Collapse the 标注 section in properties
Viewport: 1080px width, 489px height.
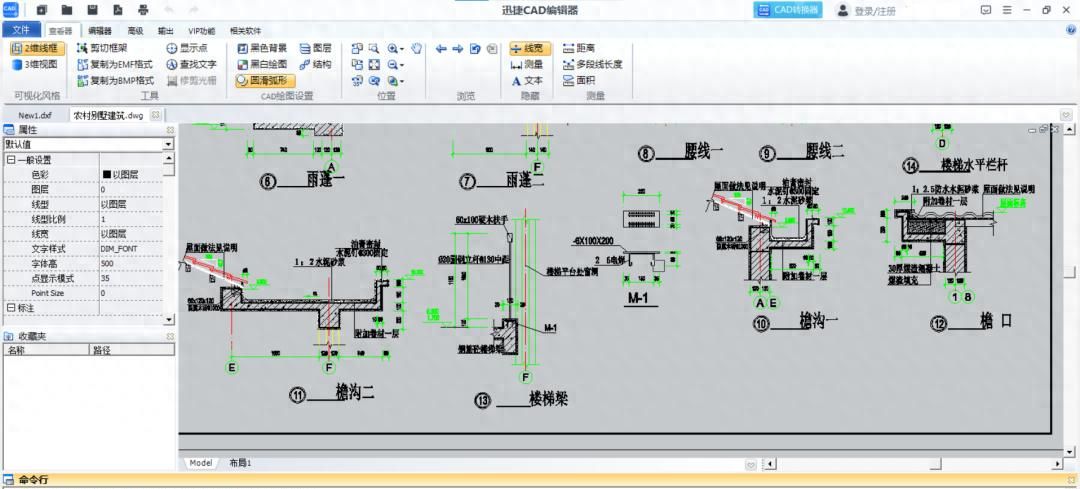point(10,308)
